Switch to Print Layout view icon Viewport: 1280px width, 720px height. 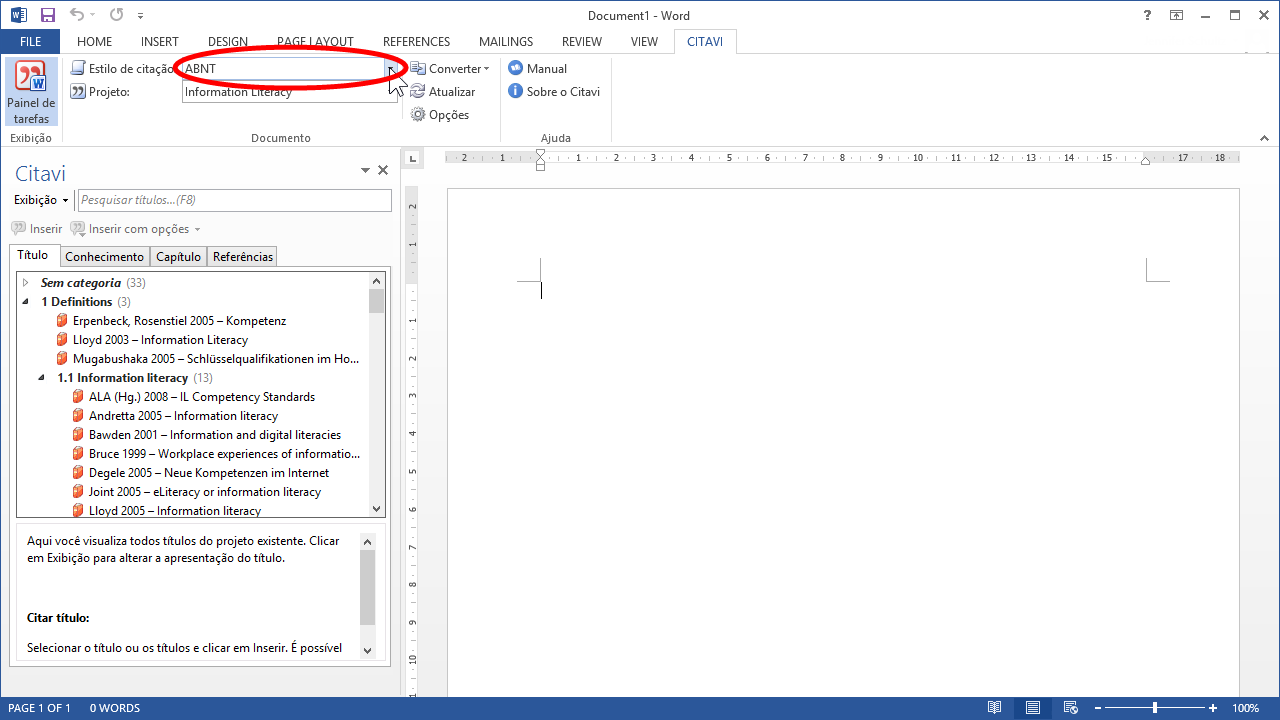pyautogui.click(x=1033, y=708)
